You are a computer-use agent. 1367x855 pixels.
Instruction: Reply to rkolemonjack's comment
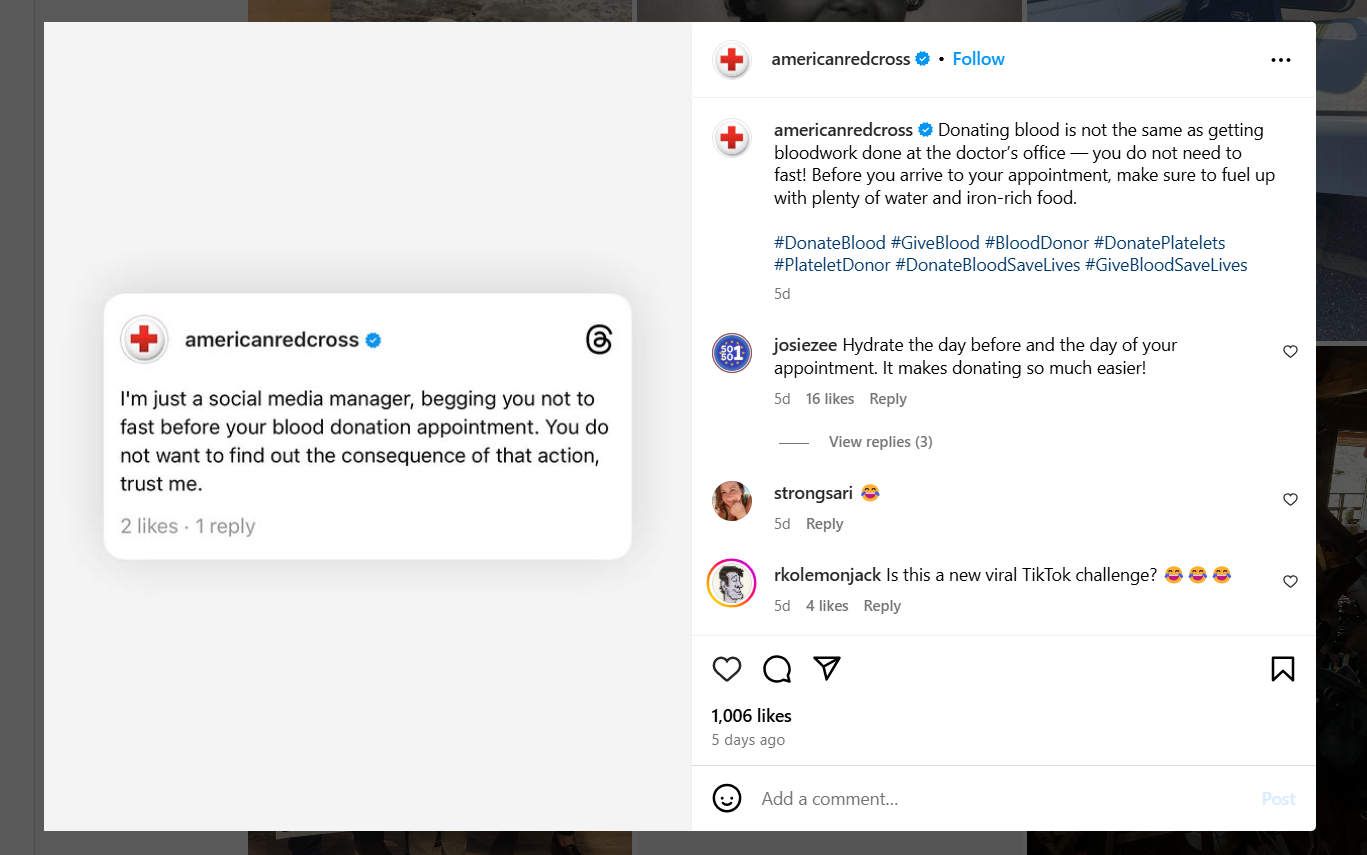tap(882, 606)
